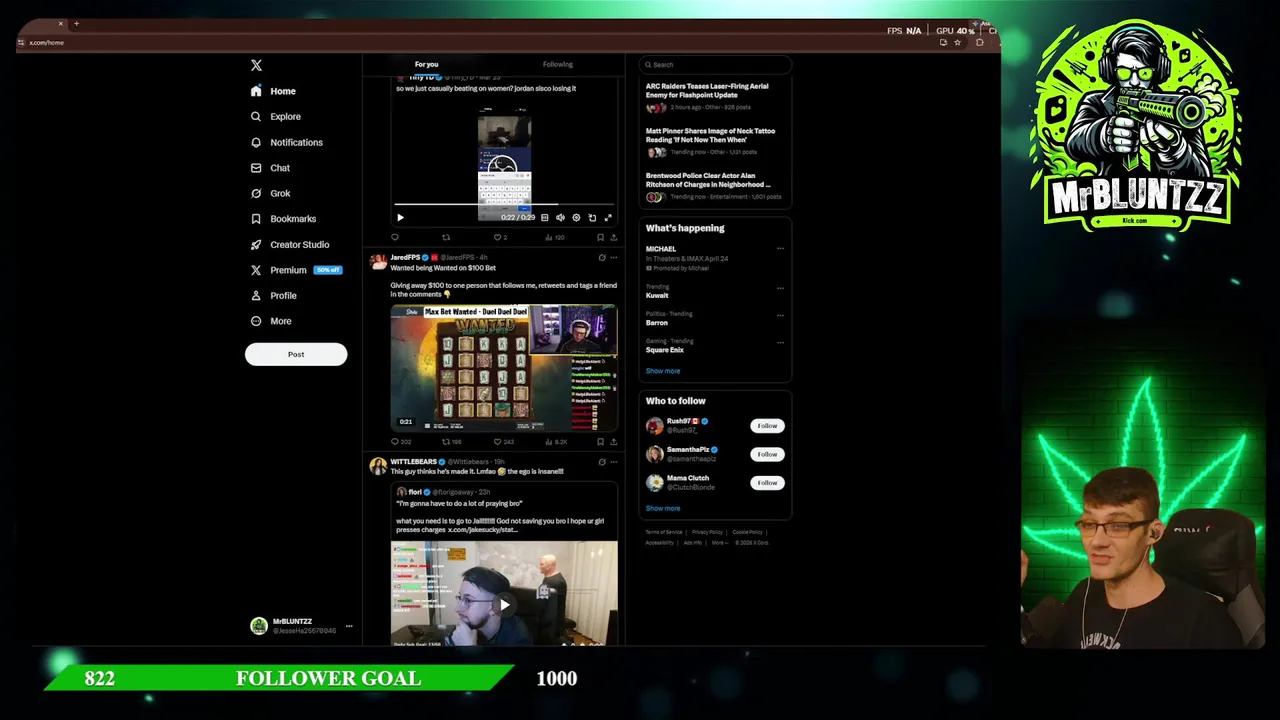Like the Jordan Sisco post
This screenshot has width=1280, height=720.
499,238
